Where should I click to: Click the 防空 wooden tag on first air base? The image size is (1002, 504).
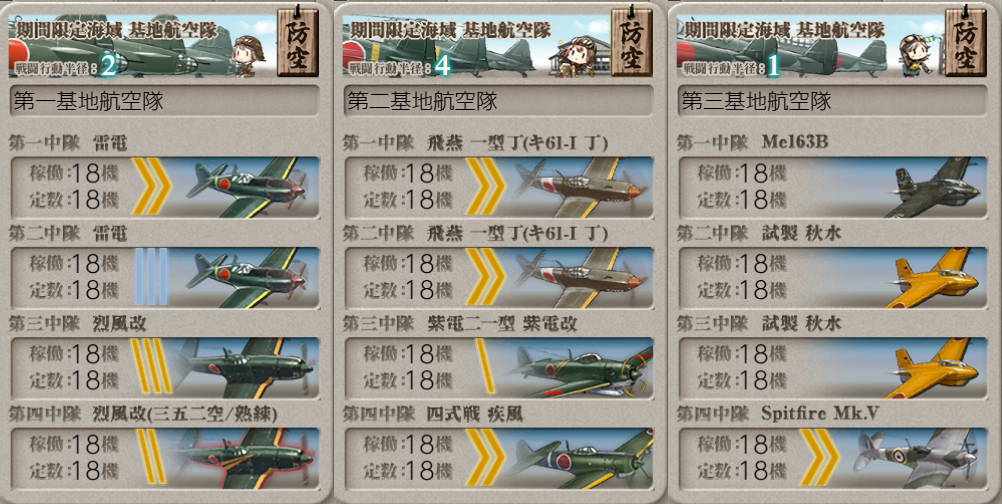pyautogui.click(x=298, y=42)
